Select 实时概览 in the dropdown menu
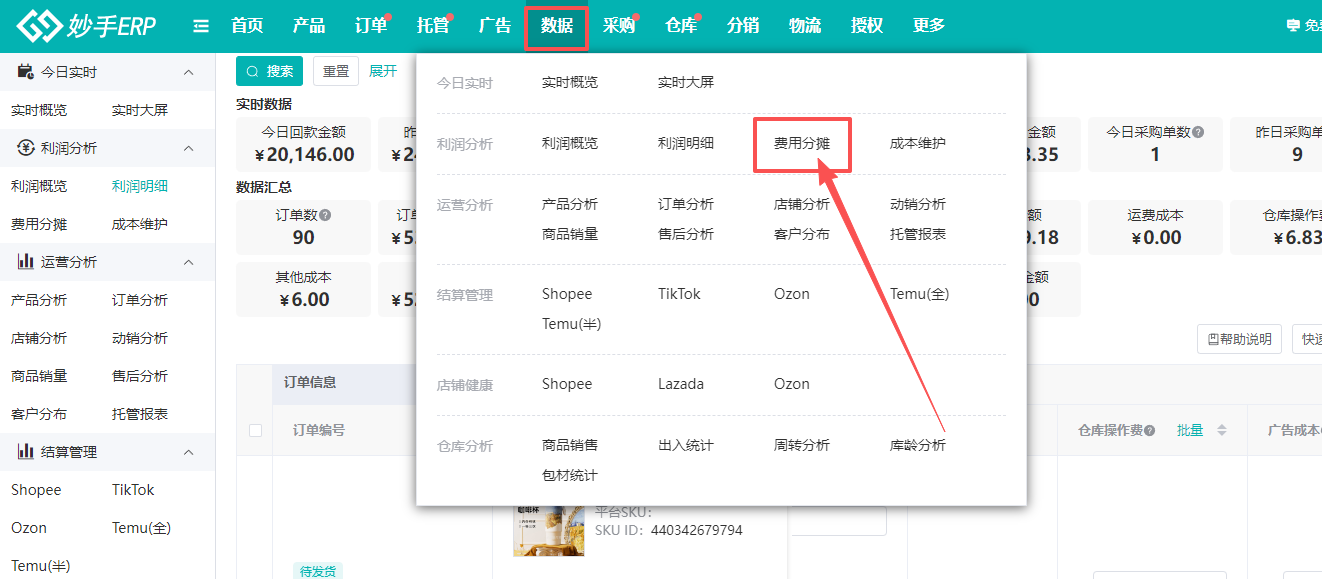1322x579 pixels. click(x=570, y=82)
